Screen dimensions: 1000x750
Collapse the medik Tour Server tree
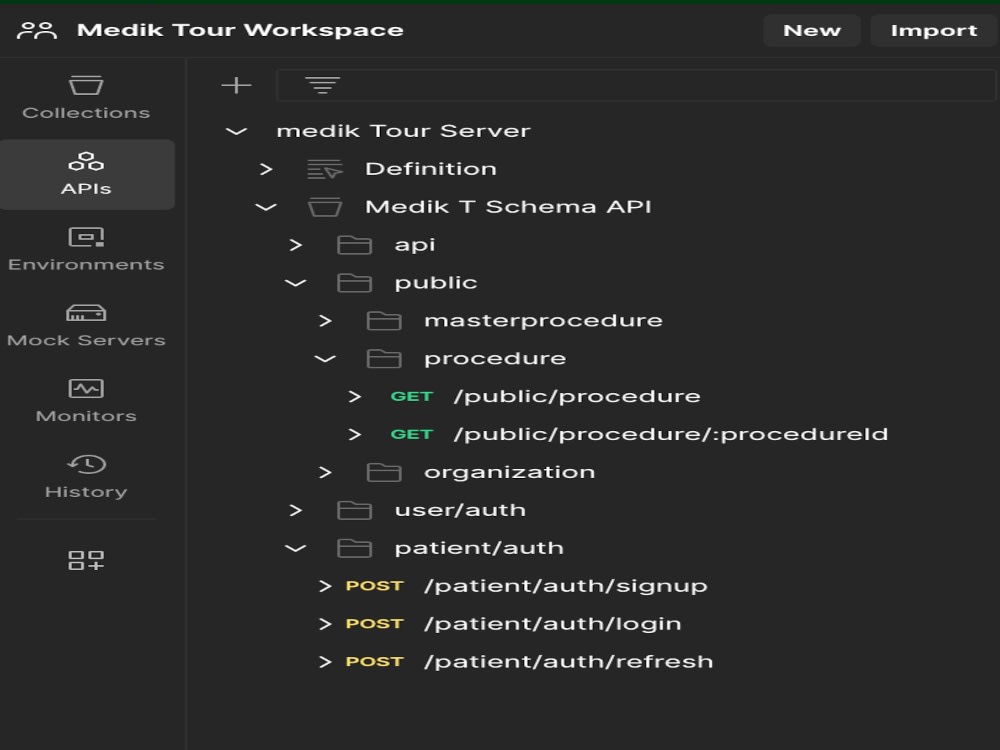pos(236,130)
